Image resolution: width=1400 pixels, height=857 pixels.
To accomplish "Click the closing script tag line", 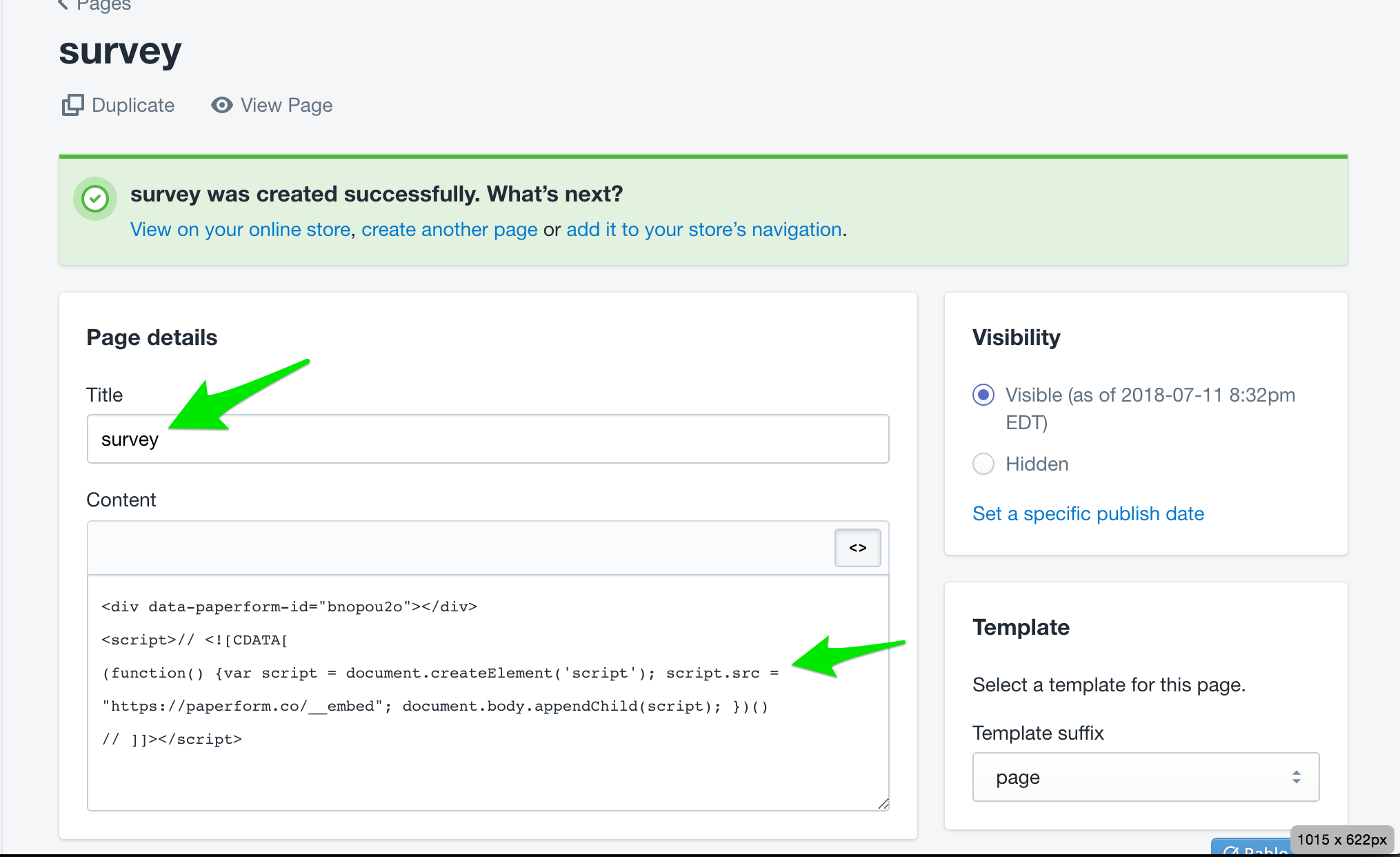I will tap(172, 739).
